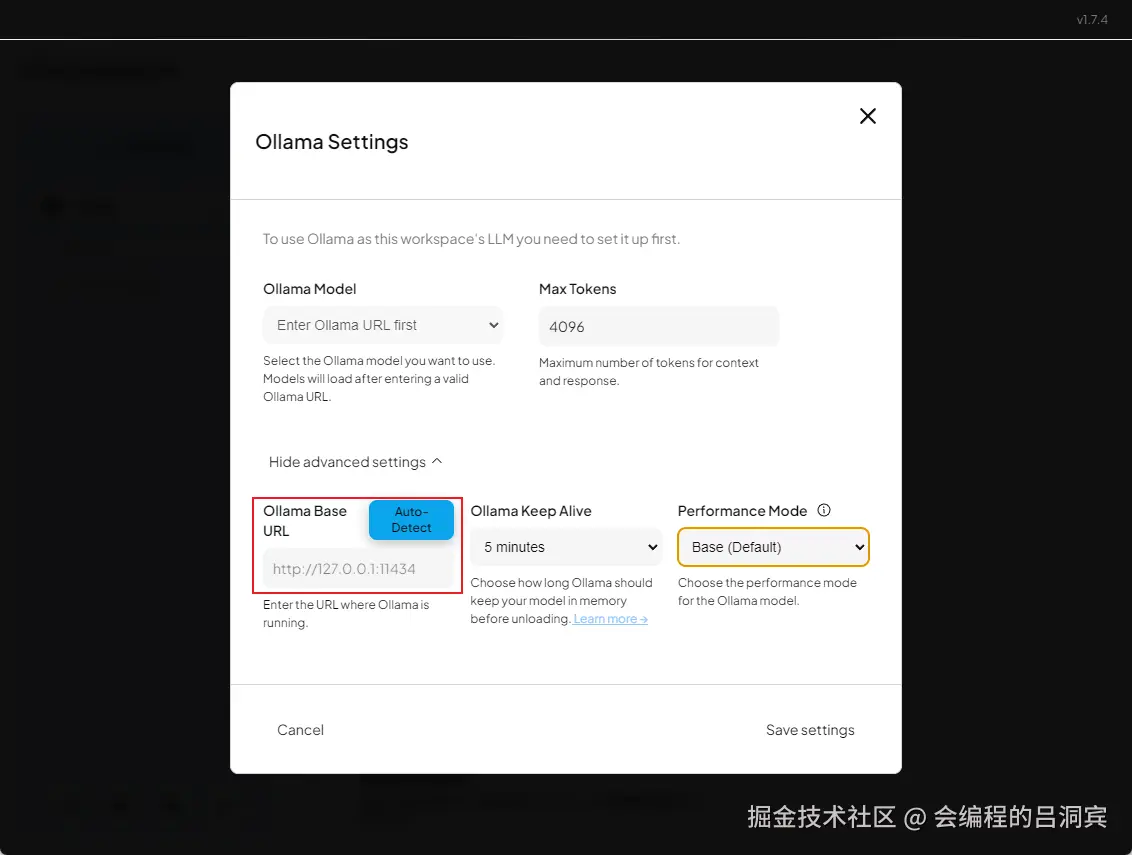Open the Ollama Keep Alive dropdown
Image resolution: width=1132 pixels, height=855 pixels.
click(565, 547)
